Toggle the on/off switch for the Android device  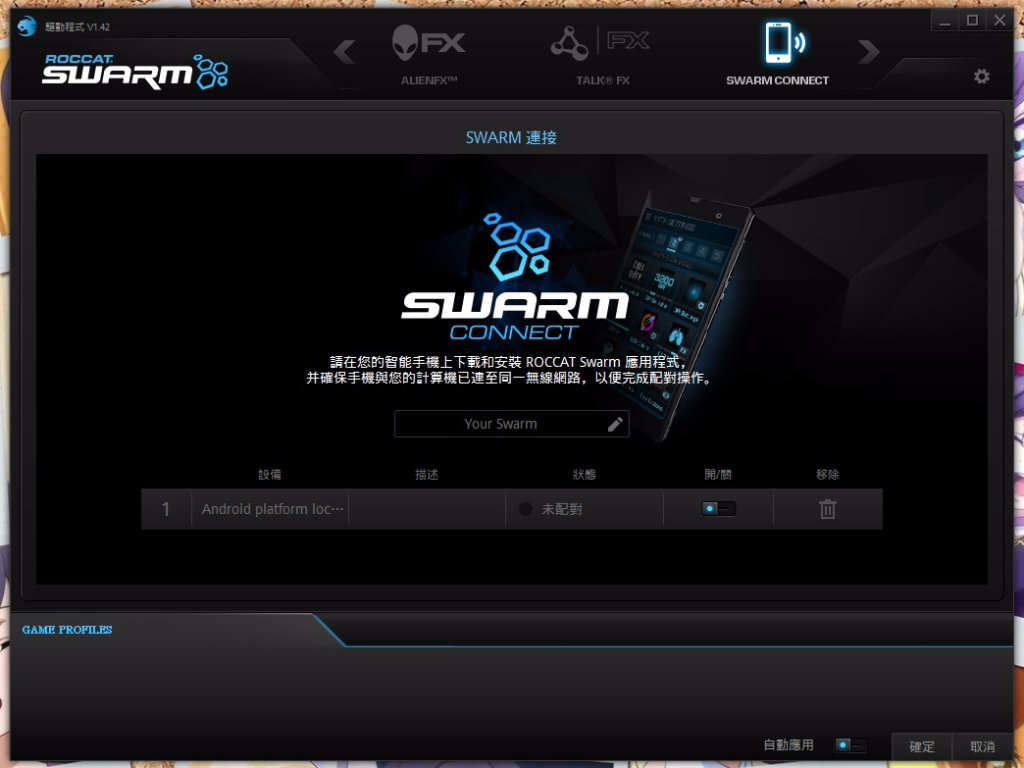click(x=718, y=509)
